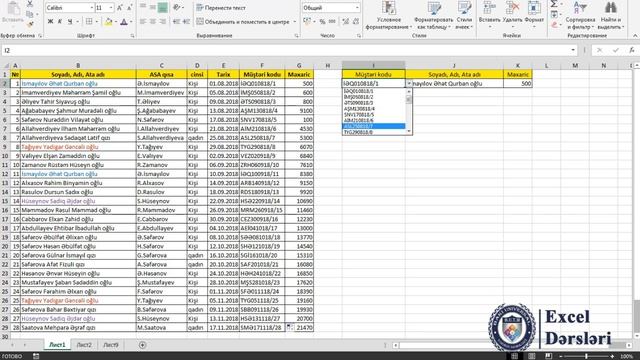Switch to the Лист2 sheet tab
The height and width of the screenshot is (360, 640).
pos(84,345)
